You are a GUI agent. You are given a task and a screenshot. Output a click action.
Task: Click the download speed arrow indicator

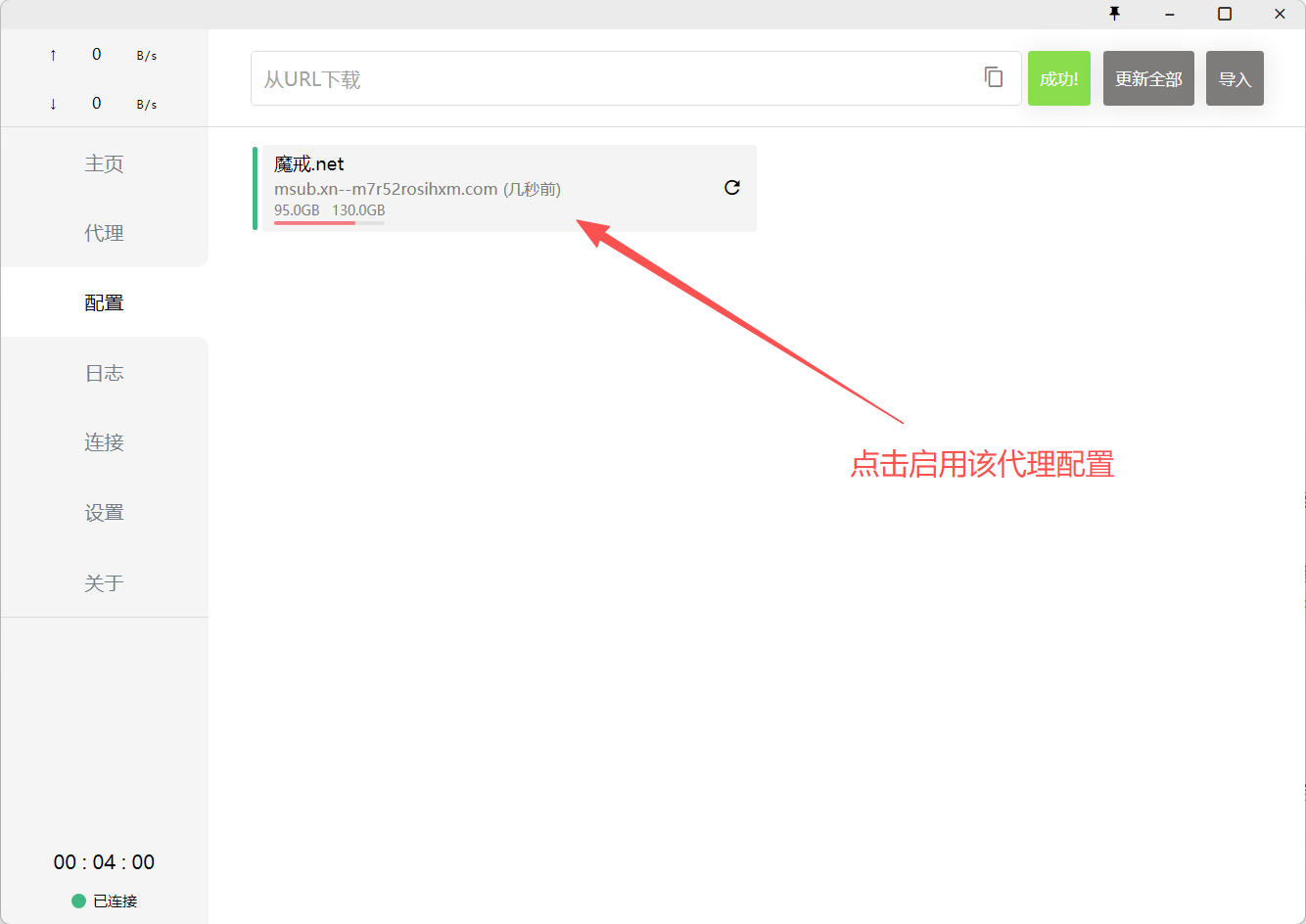pos(53,104)
